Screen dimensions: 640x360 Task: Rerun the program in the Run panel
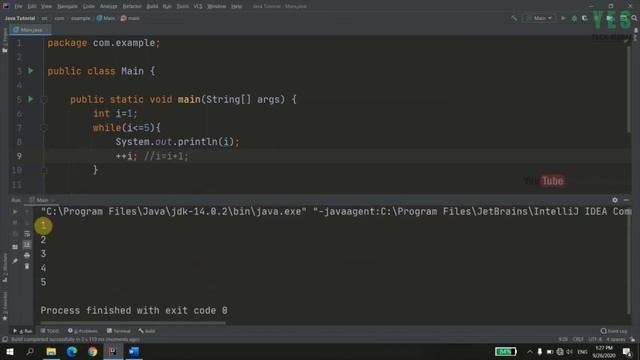coord(15,212)
